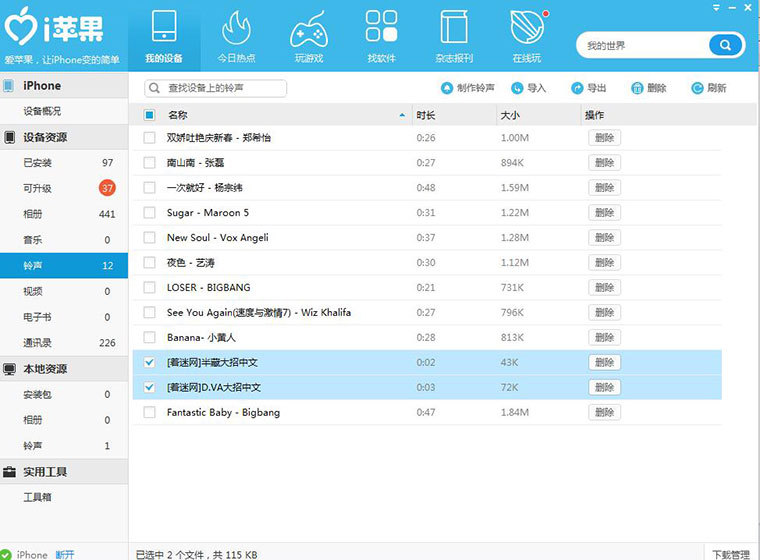Open the 今日热点 flame tab
Screen dimensions: 760x560
(x=236, y=36)
